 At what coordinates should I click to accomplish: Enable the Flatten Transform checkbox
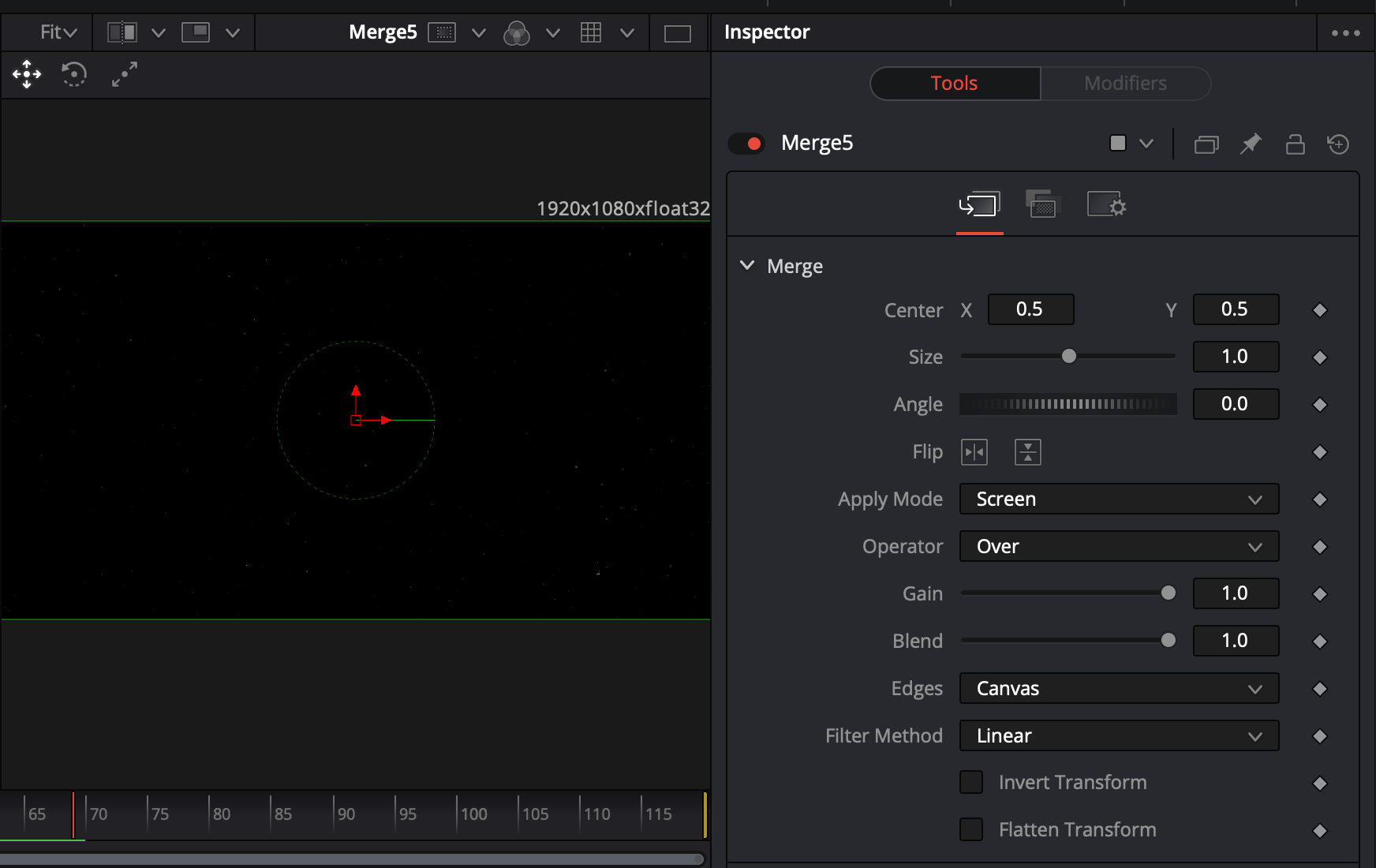point(971,829)
